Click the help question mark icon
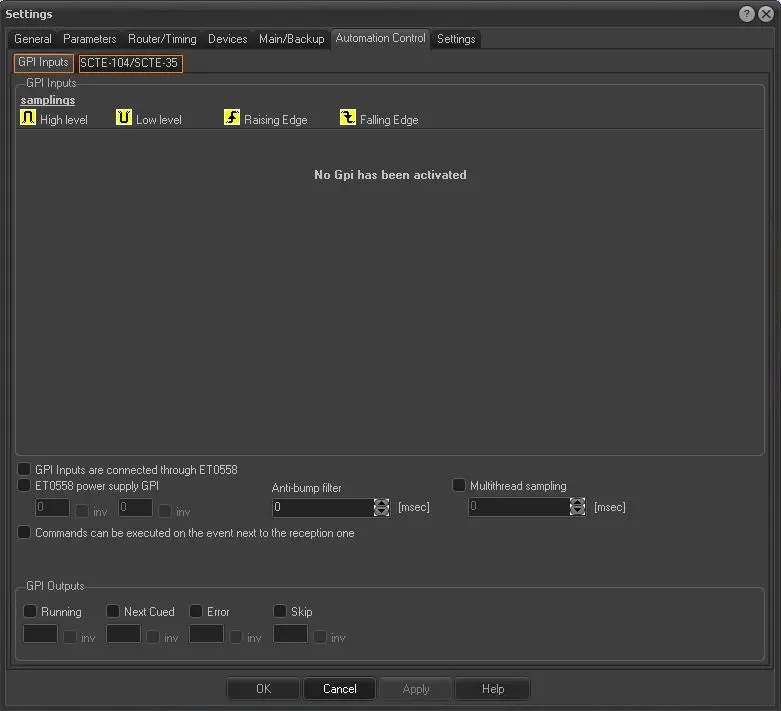The width and height of the screenshot is (781, 711). coord(747,14)
